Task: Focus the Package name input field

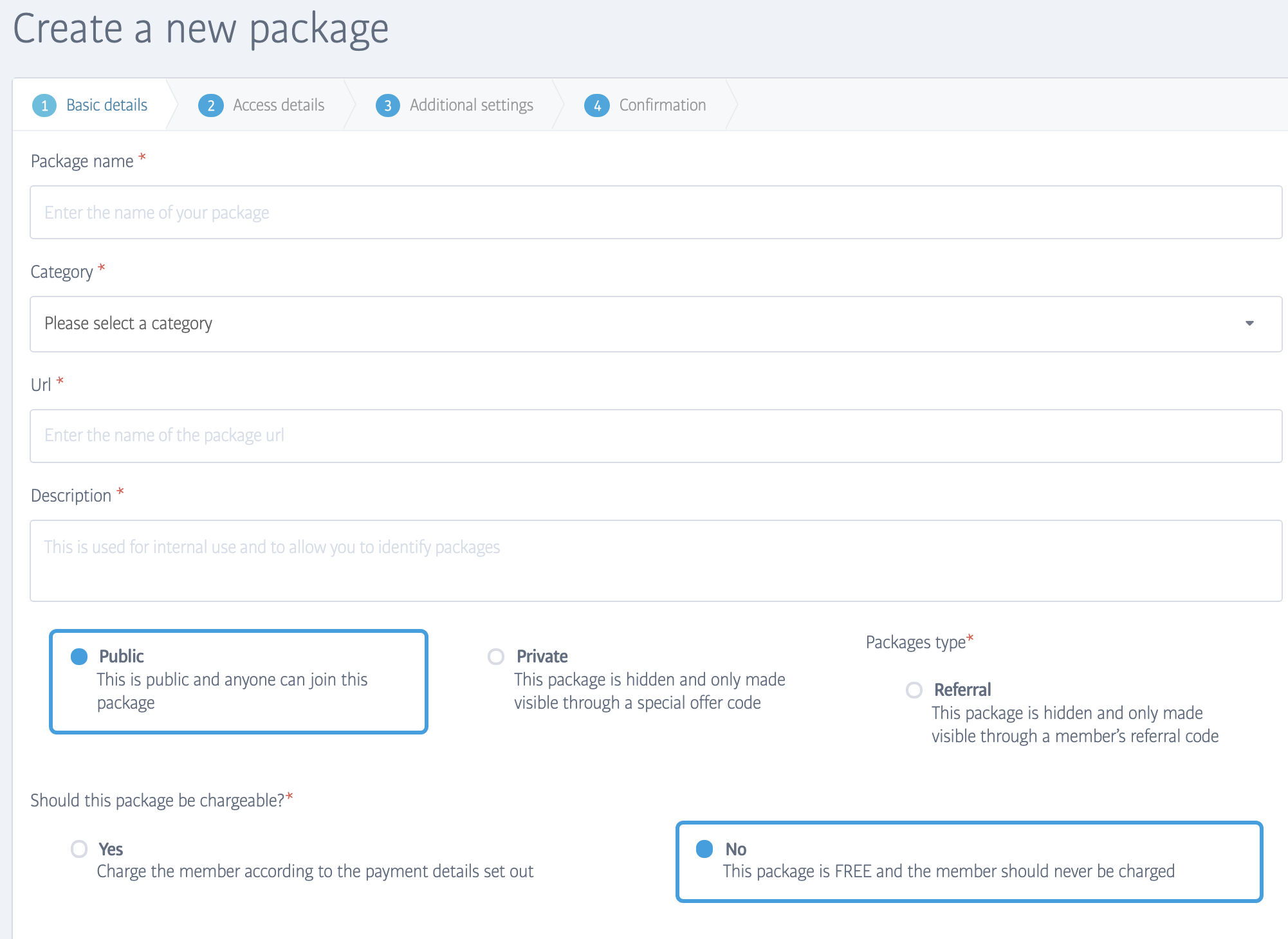Action: click(655, 212)
